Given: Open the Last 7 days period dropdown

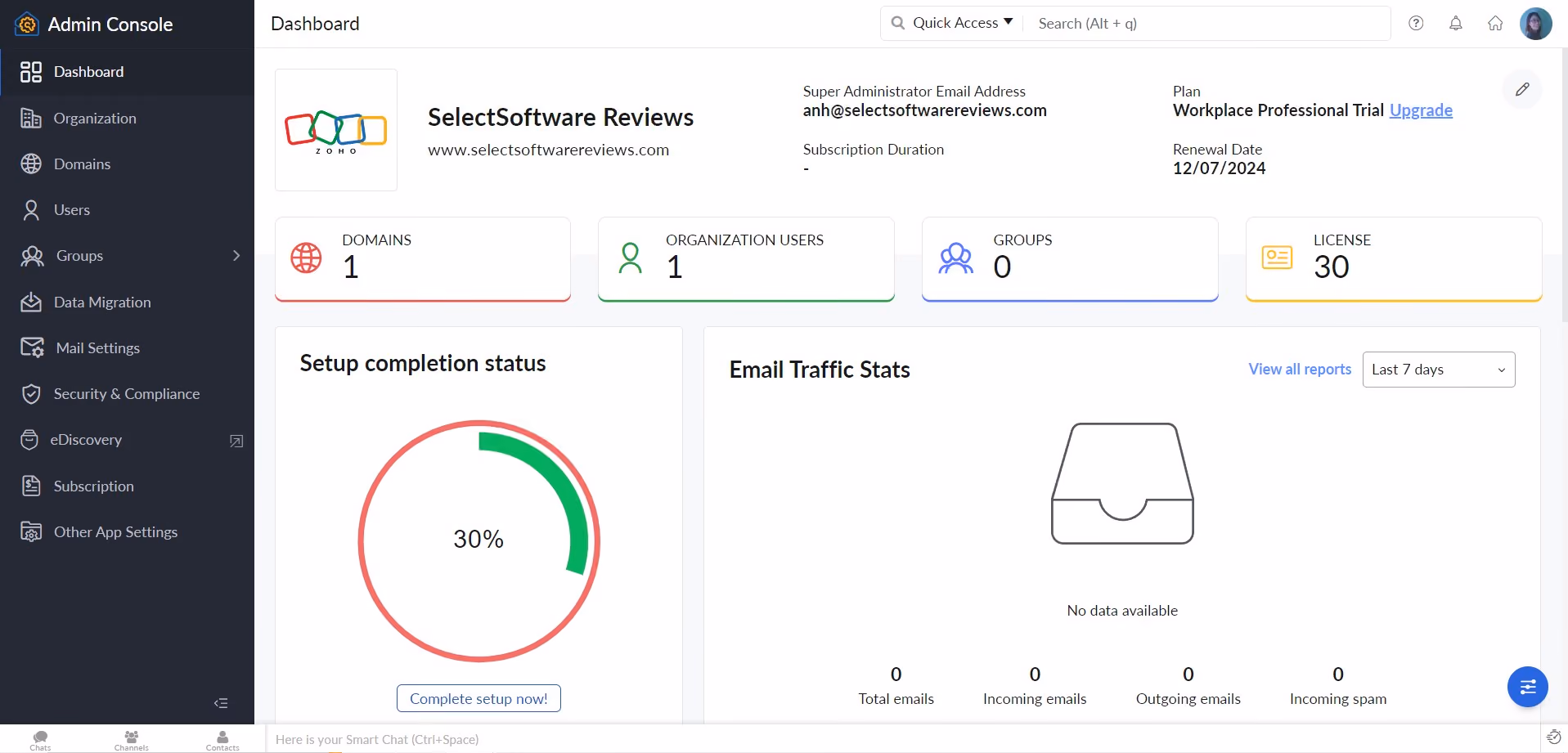Looking at the screenshot, I should 1439,370.
